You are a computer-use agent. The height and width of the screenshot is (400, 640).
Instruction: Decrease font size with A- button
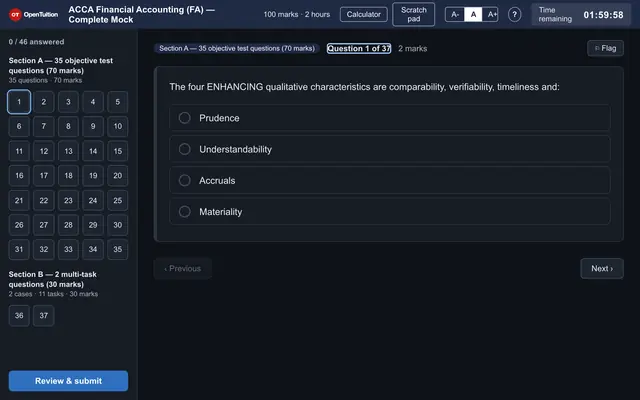(x=455, y=15)
